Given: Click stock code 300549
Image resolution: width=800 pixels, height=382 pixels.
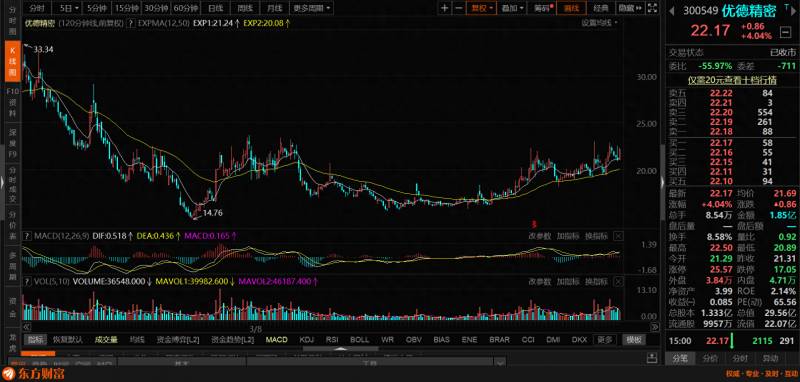Looking at the screenshot, I should pos(701,10).
